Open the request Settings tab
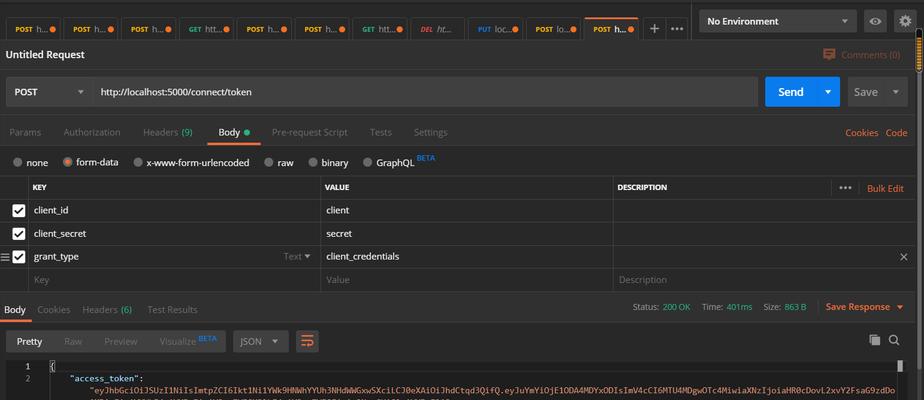Viewport: 924px width, 400px height. (430, 133)
